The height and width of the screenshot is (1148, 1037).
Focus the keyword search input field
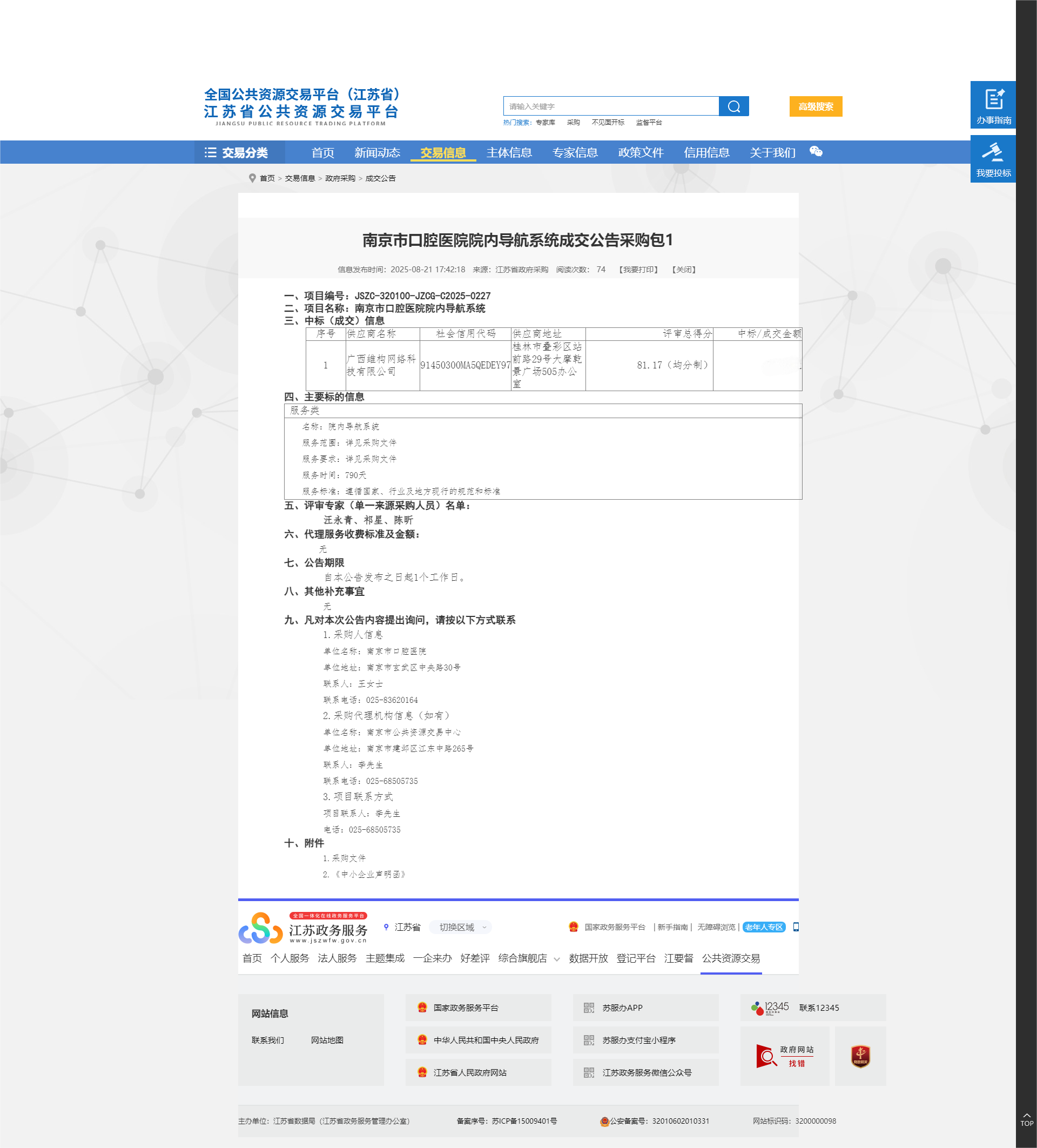pos(610,106)
